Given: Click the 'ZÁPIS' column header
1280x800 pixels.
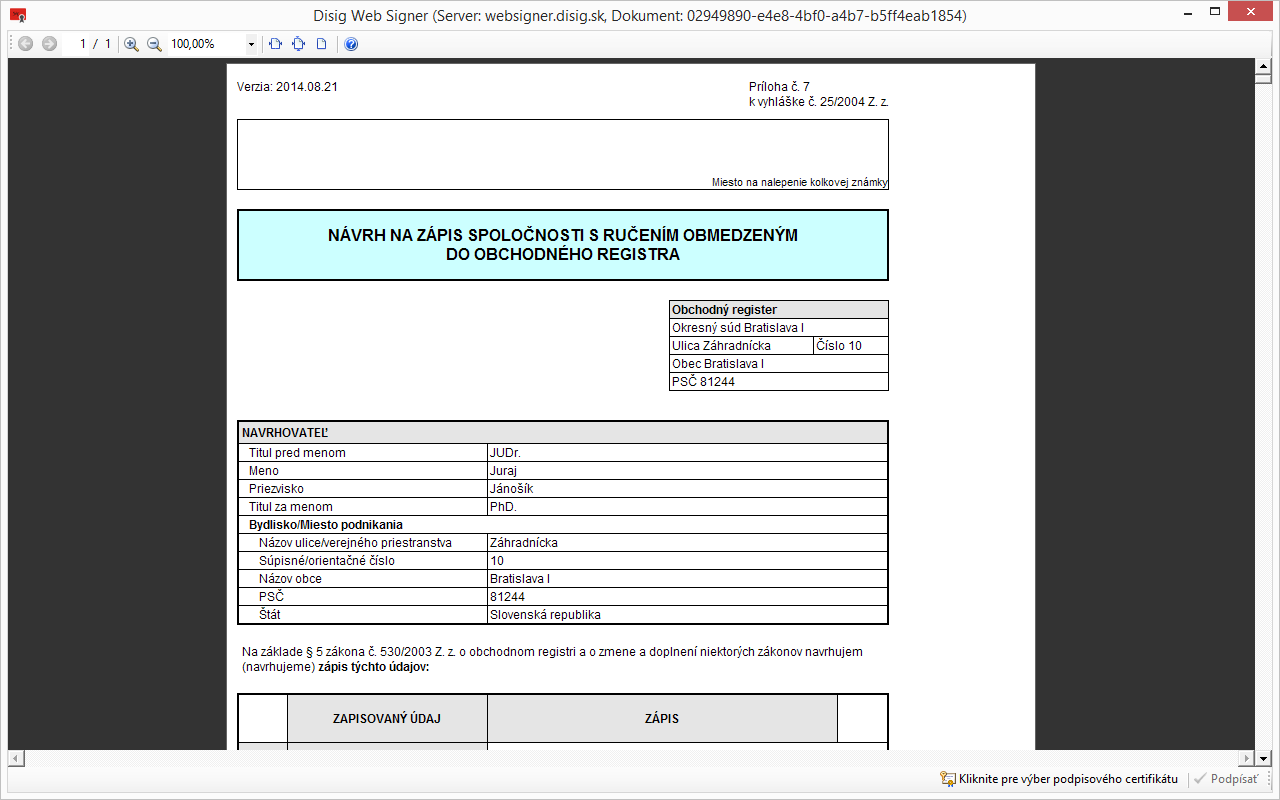Looking at the screenshot, I should click(x=662, y=719).
